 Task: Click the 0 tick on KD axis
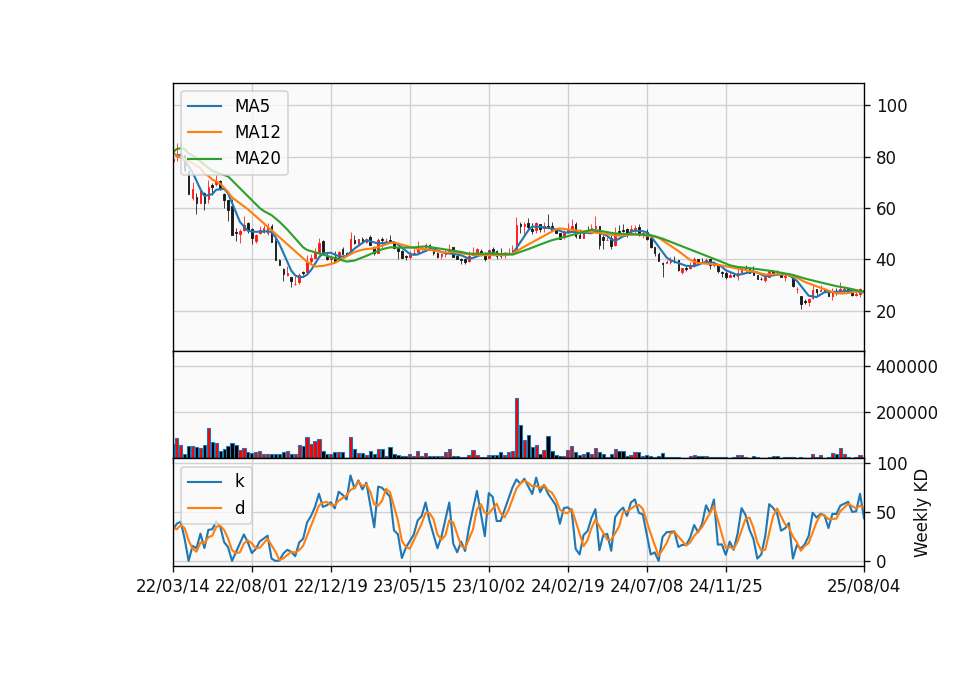(882, 561)
